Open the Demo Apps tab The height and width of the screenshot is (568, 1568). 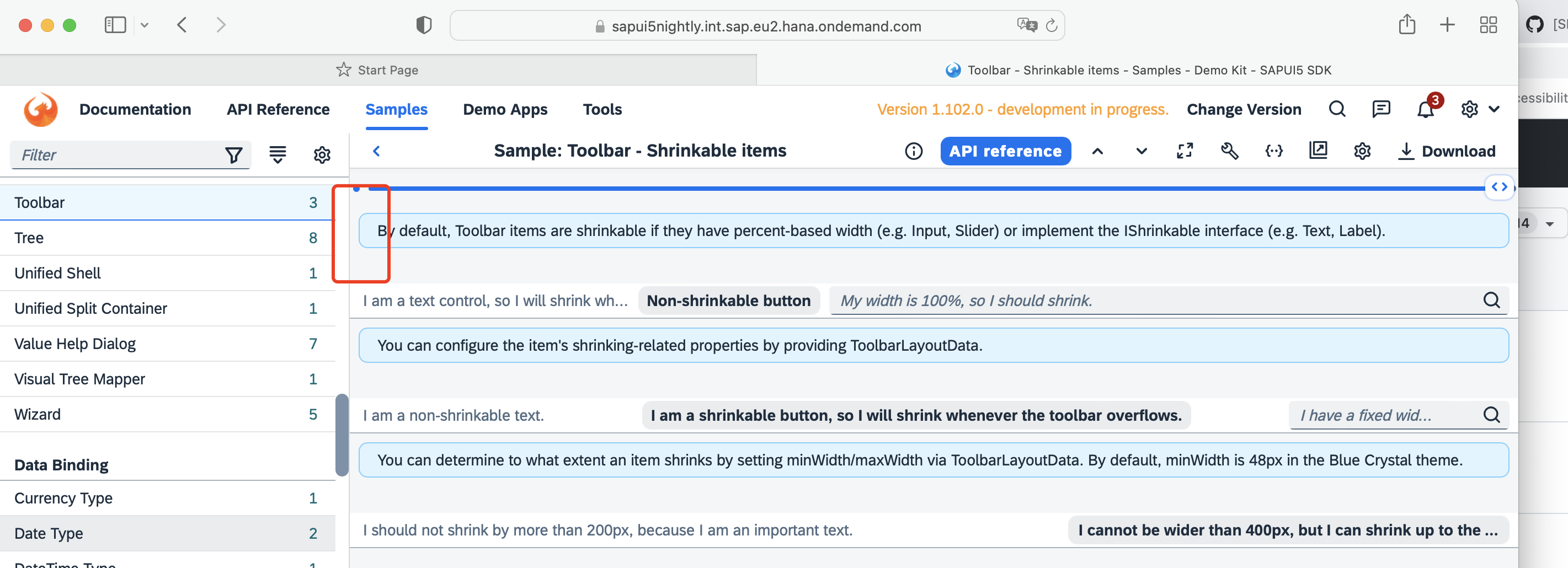(x=505, y=110)
